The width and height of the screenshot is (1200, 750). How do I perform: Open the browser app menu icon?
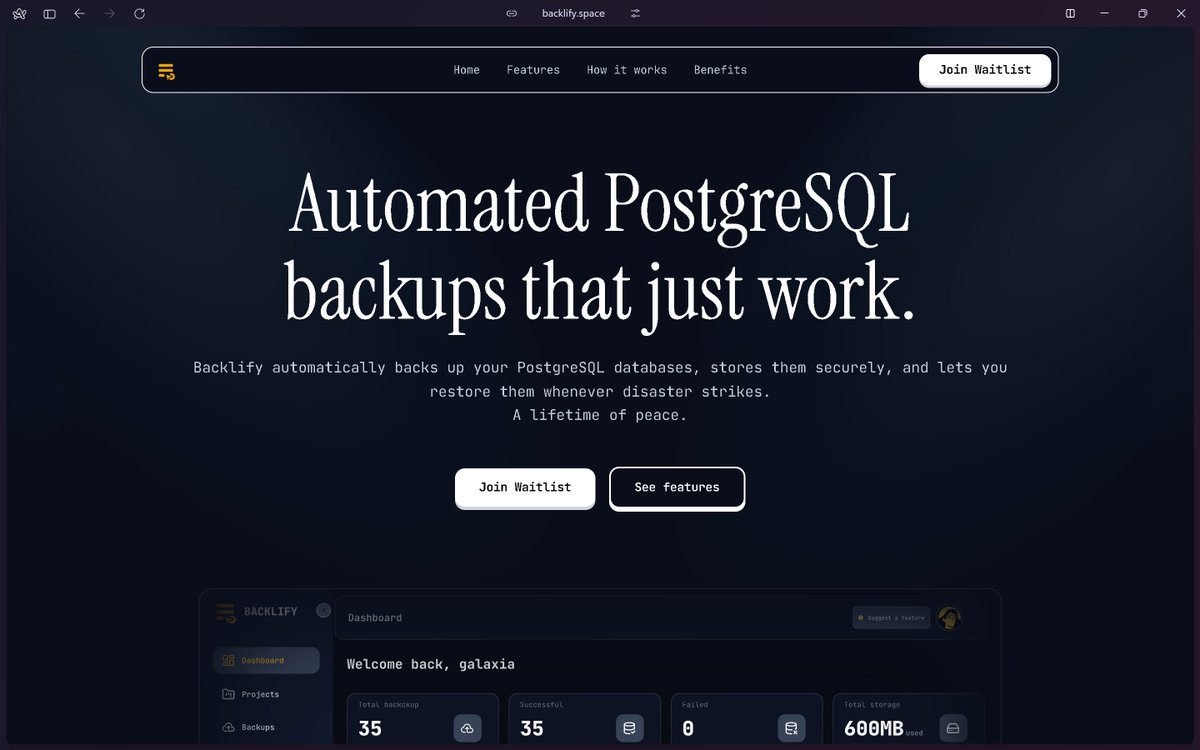[20, 13]
